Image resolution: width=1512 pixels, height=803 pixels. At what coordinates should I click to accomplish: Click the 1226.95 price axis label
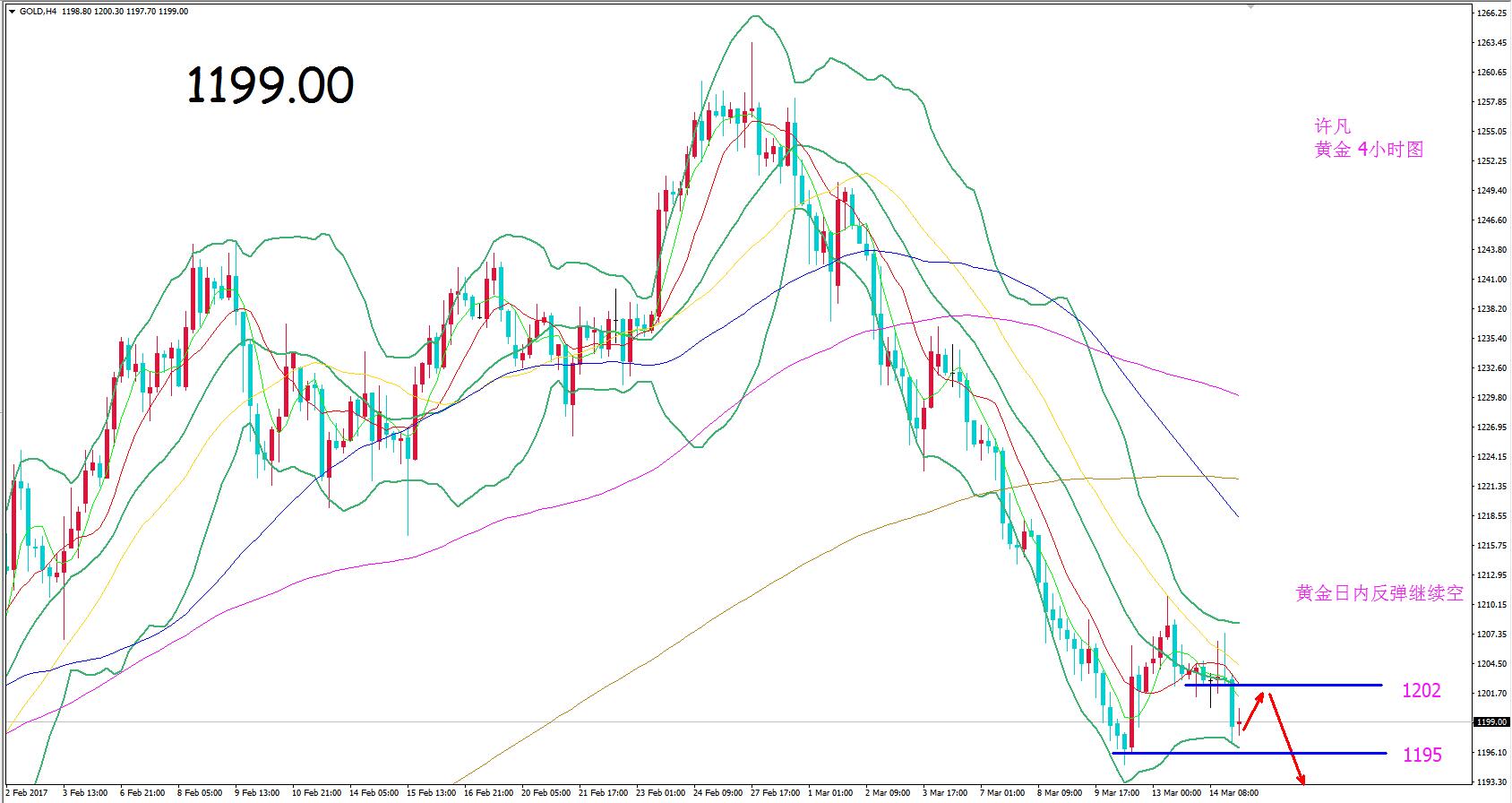(1492, 427)
